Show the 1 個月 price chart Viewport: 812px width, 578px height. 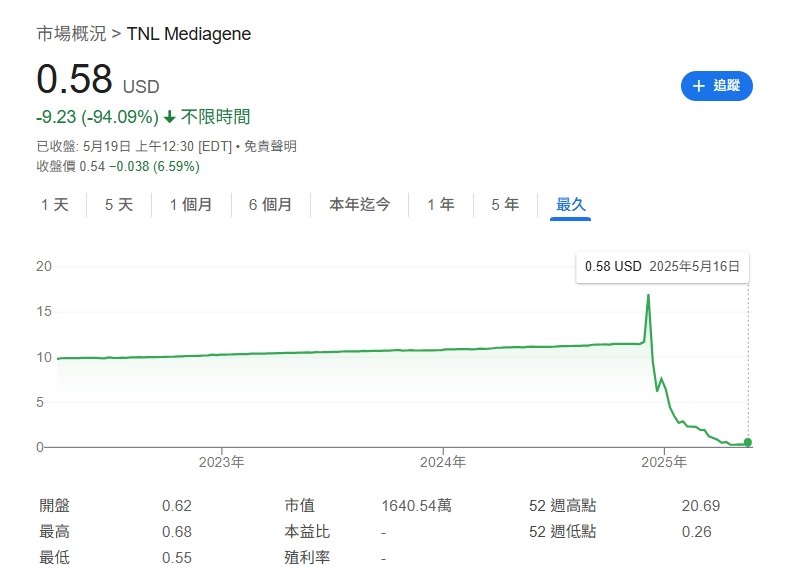click(x=191, y=205)
